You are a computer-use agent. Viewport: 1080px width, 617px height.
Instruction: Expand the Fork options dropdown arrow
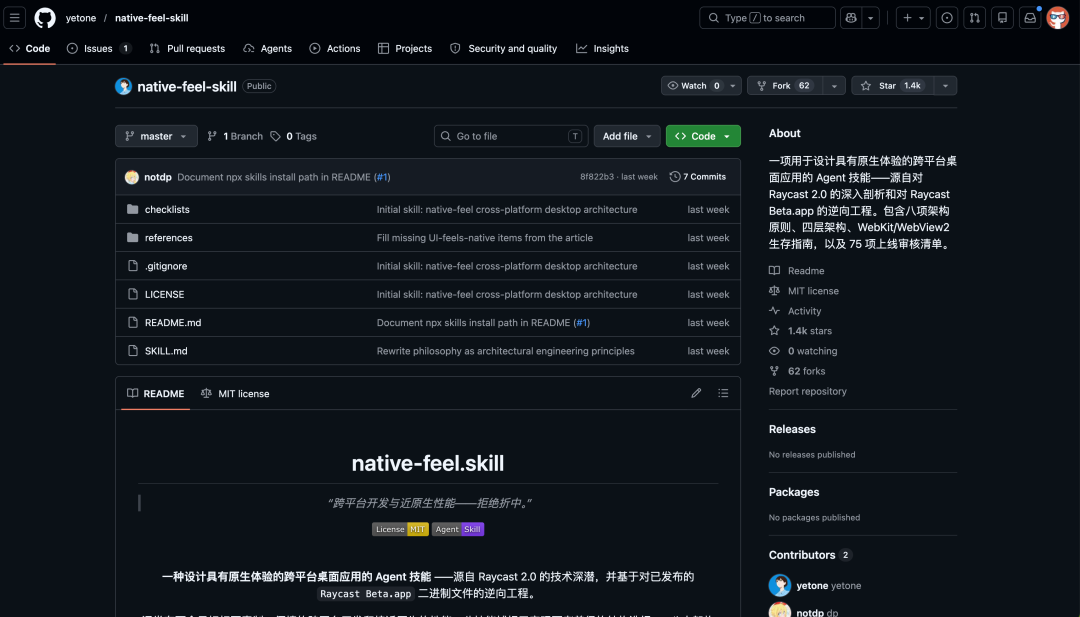pos(834,85)
